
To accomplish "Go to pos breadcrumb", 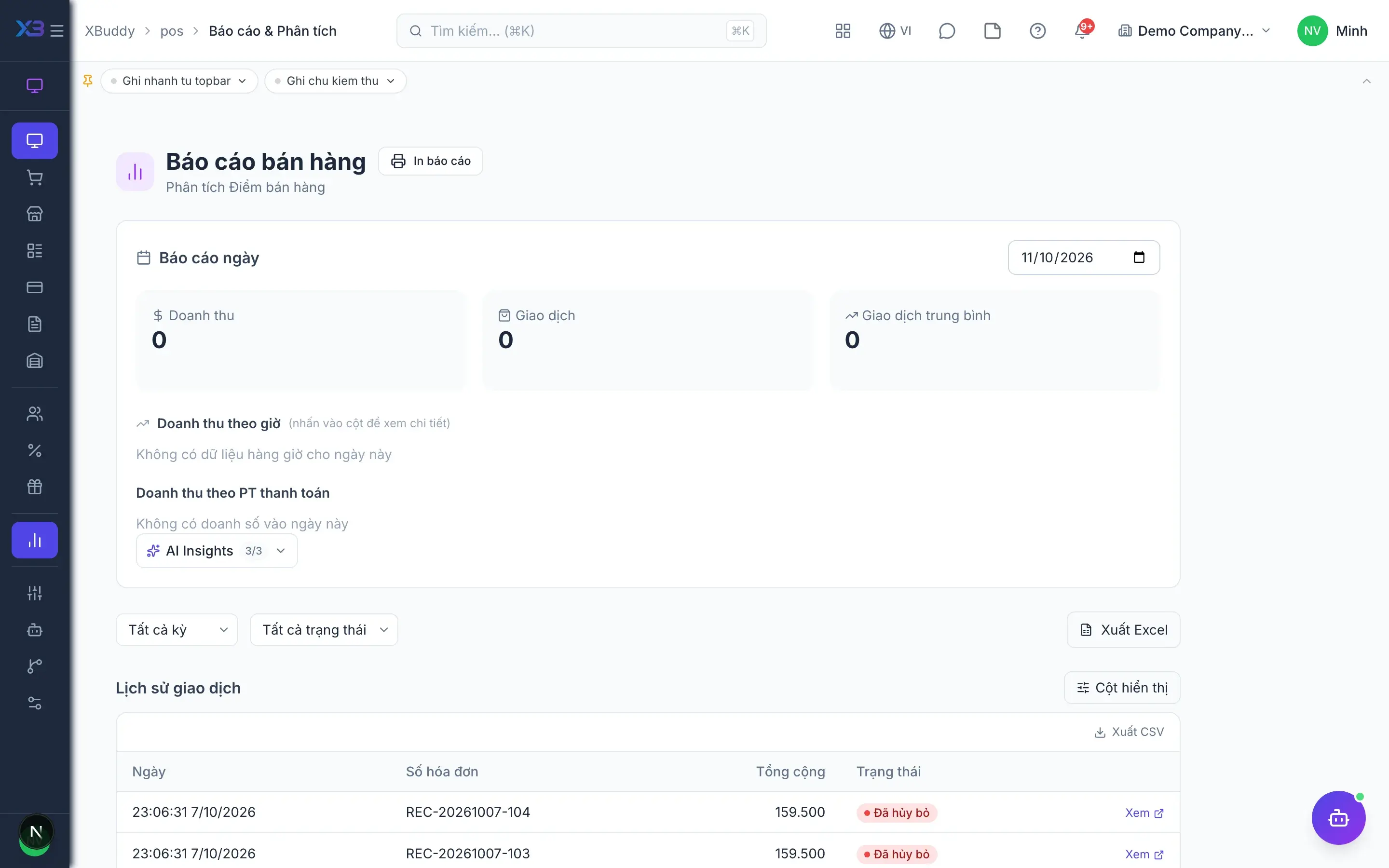I will pyautogui.click(x=172, y=30).
